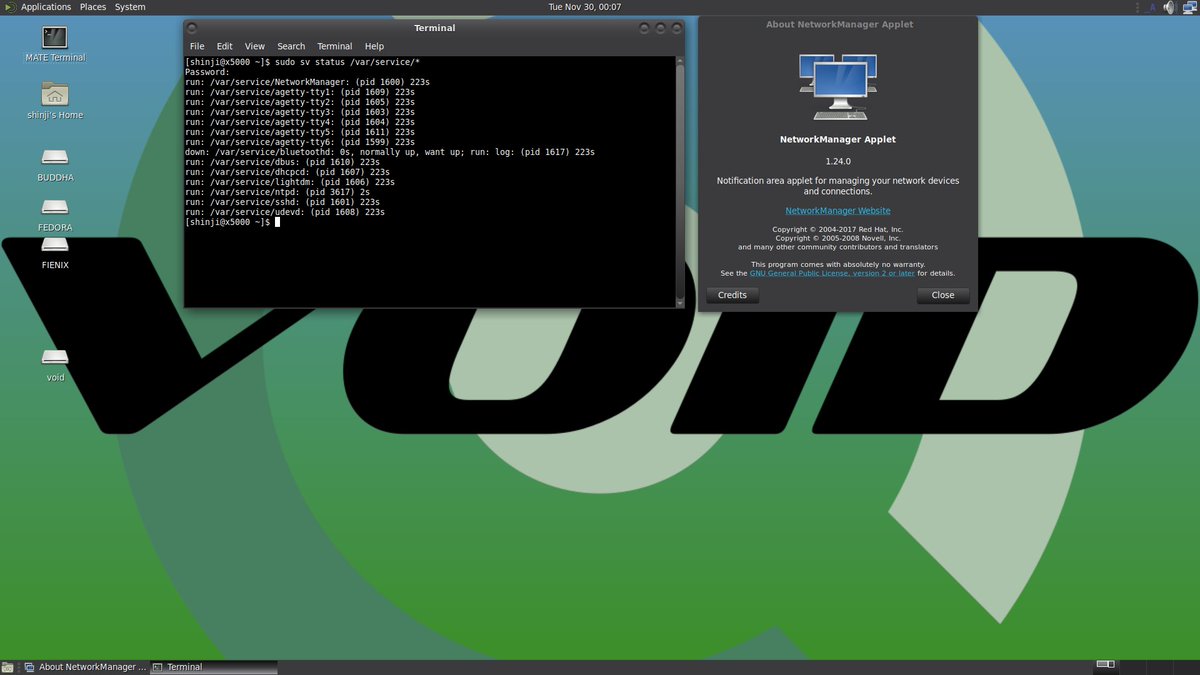Click the '/var/service/lightdm' output line

click(x=290, y=182)
